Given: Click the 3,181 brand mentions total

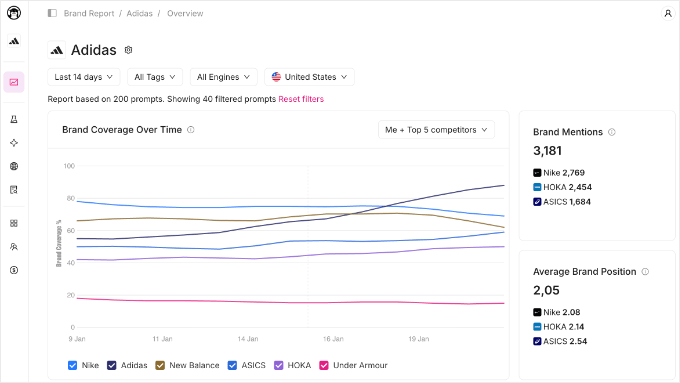Looking at the screenshot, I should (547, 151).
